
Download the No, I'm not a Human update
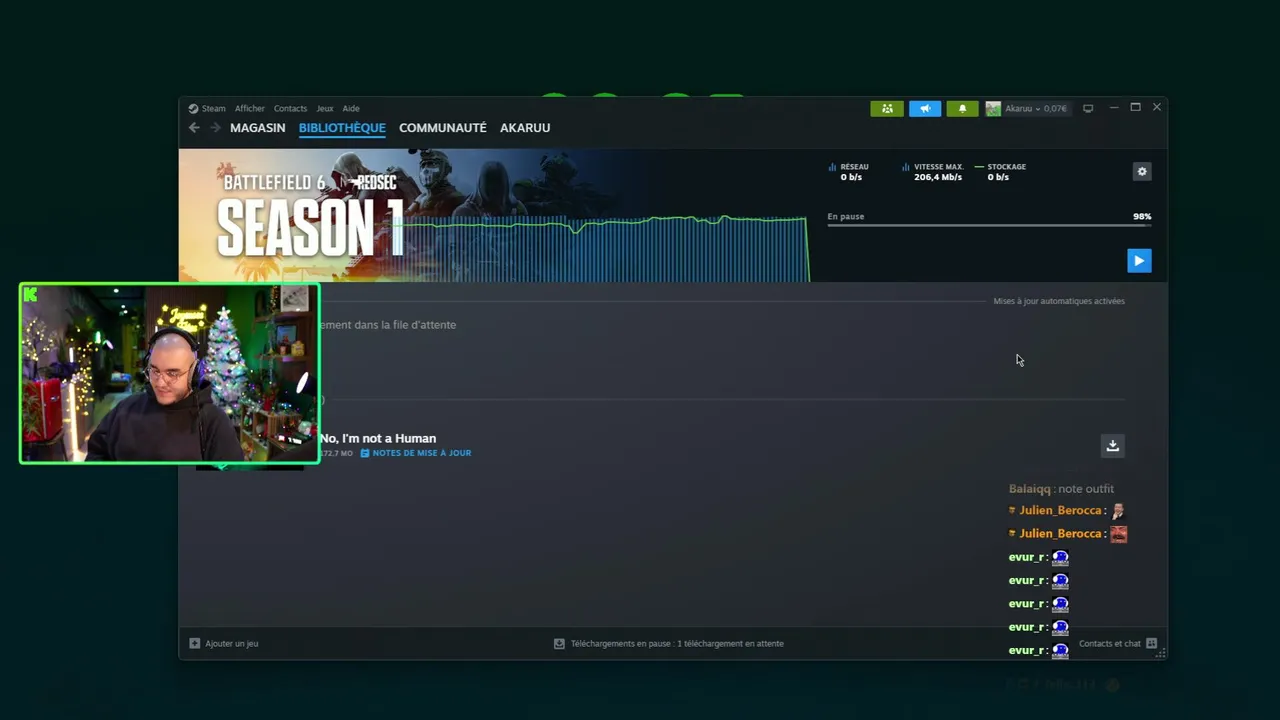click(1112, 446)
